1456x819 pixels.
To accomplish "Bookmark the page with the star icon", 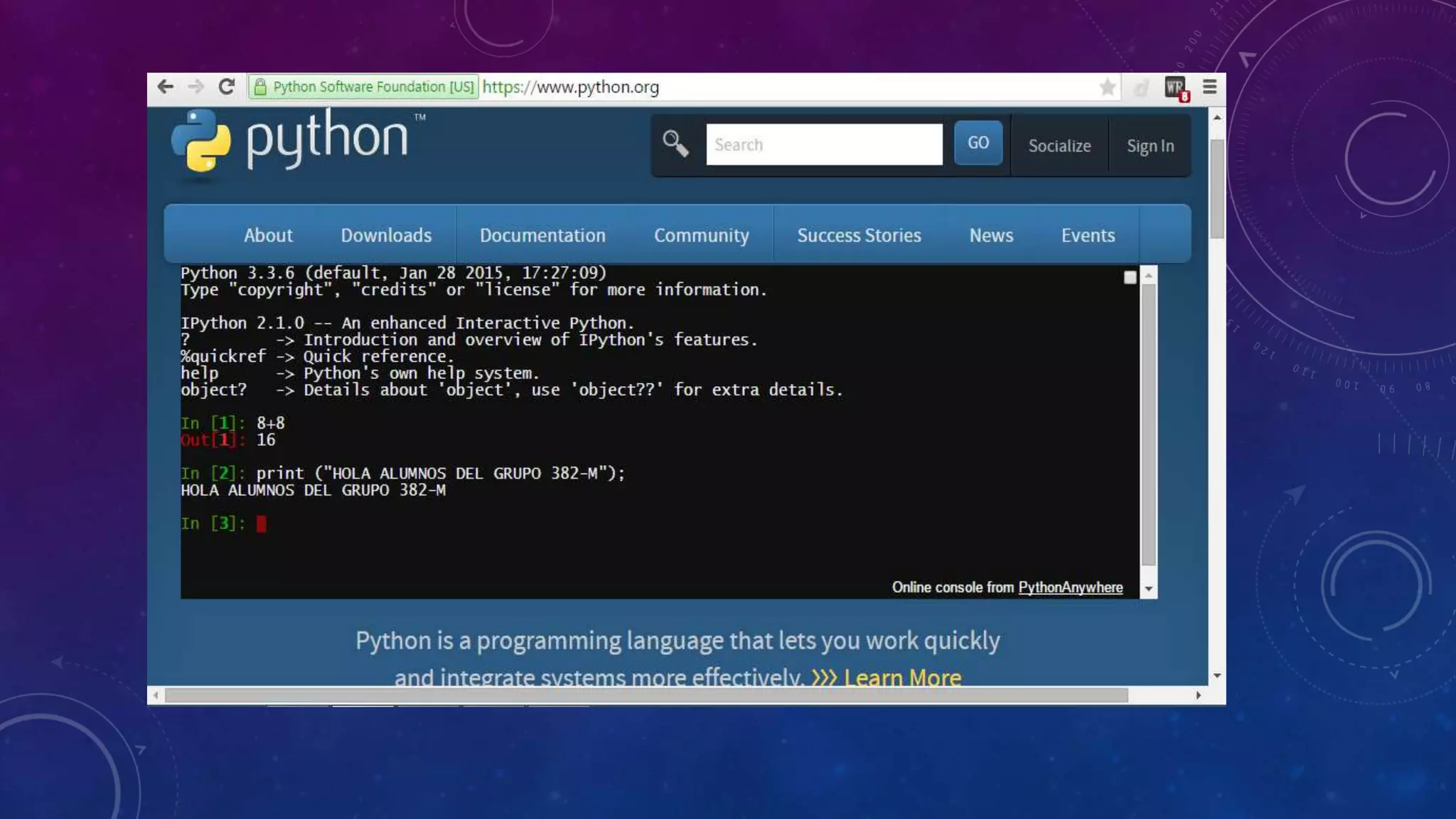I will (1107, 87).
